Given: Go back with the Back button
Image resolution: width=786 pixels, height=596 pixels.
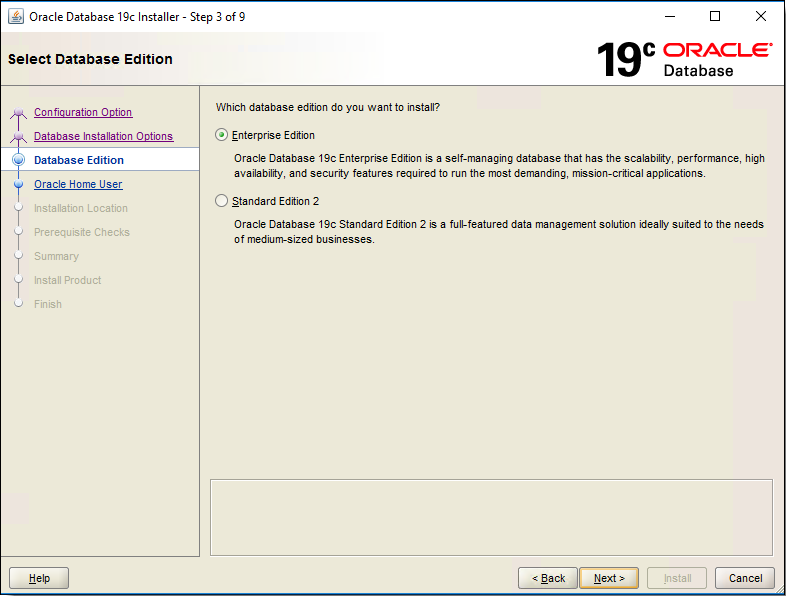Looking at the screenshot, I should coord(548,578).
